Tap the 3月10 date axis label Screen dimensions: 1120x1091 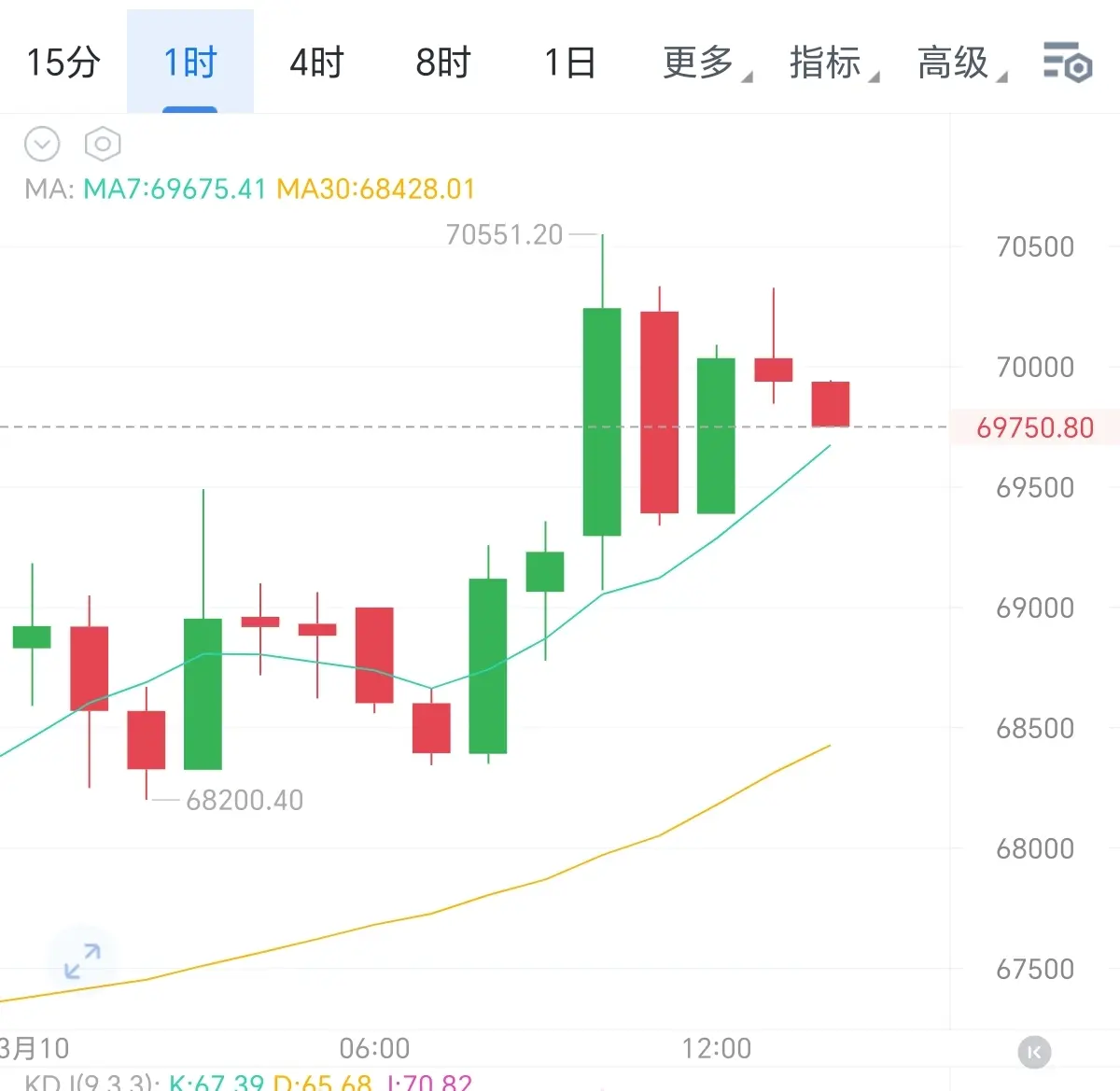pyautogui.click(x=35, y=1048)
